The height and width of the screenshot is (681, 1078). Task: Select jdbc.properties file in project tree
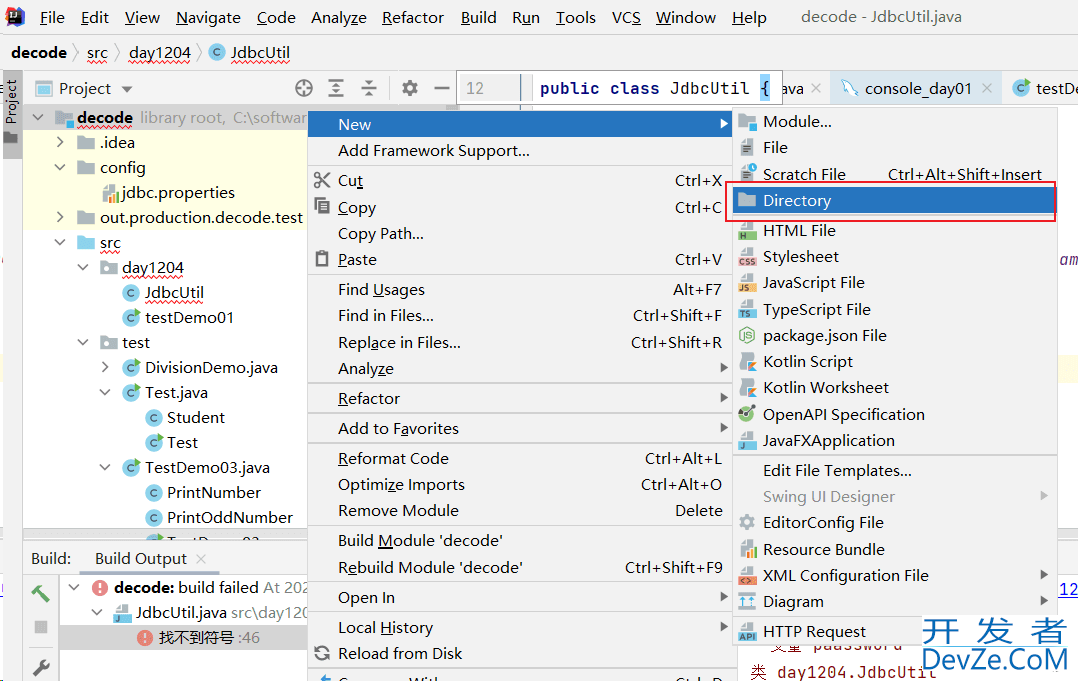click(179, 193)
